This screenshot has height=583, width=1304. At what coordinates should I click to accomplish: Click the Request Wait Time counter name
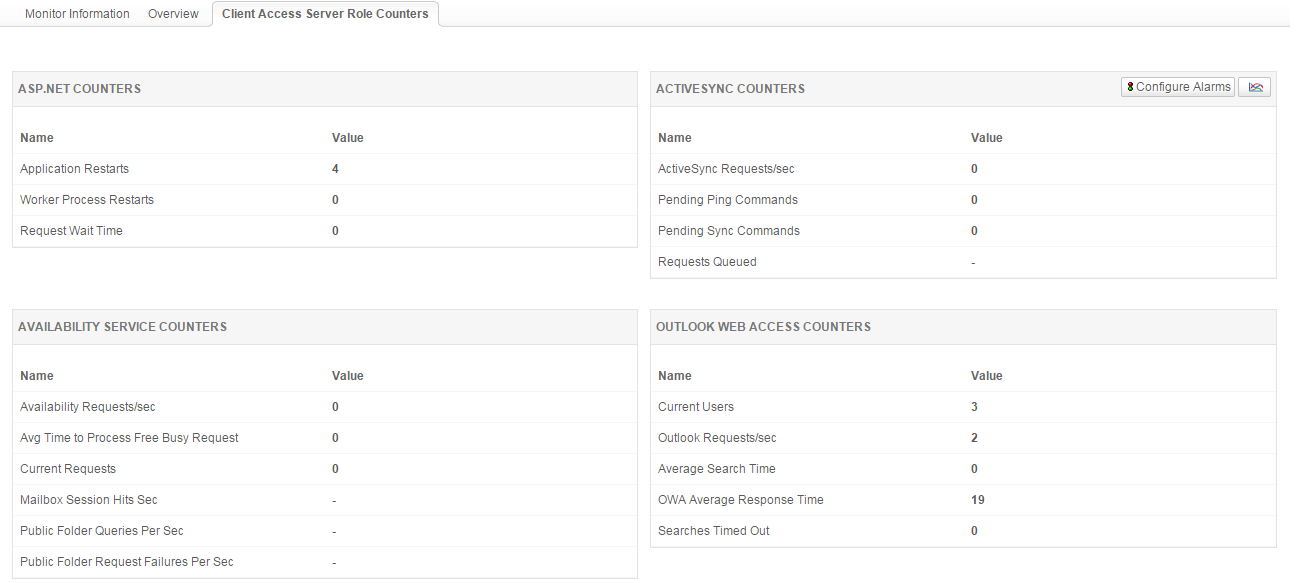71,231
